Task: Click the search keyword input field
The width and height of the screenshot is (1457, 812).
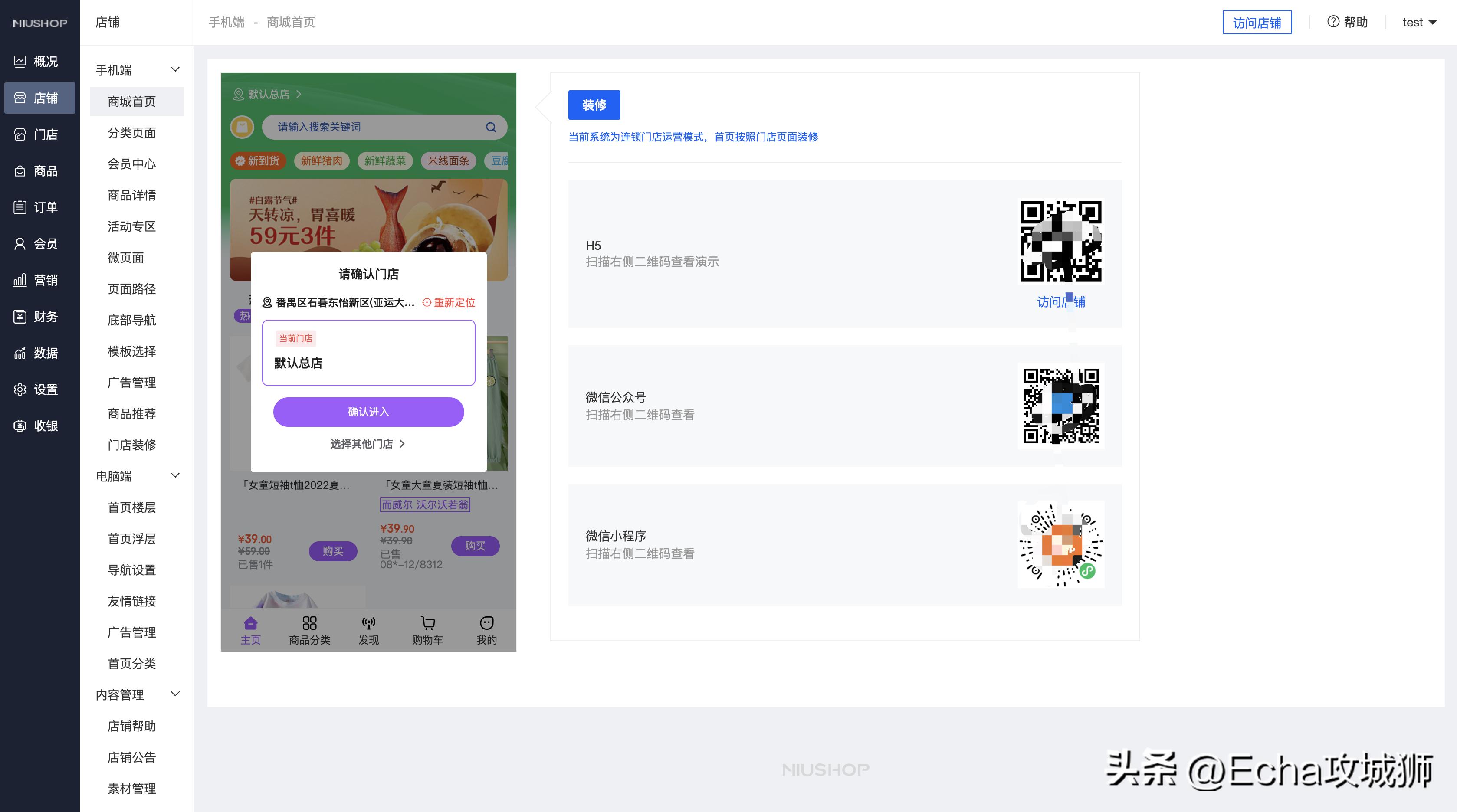Action: (x=373, y=127)
